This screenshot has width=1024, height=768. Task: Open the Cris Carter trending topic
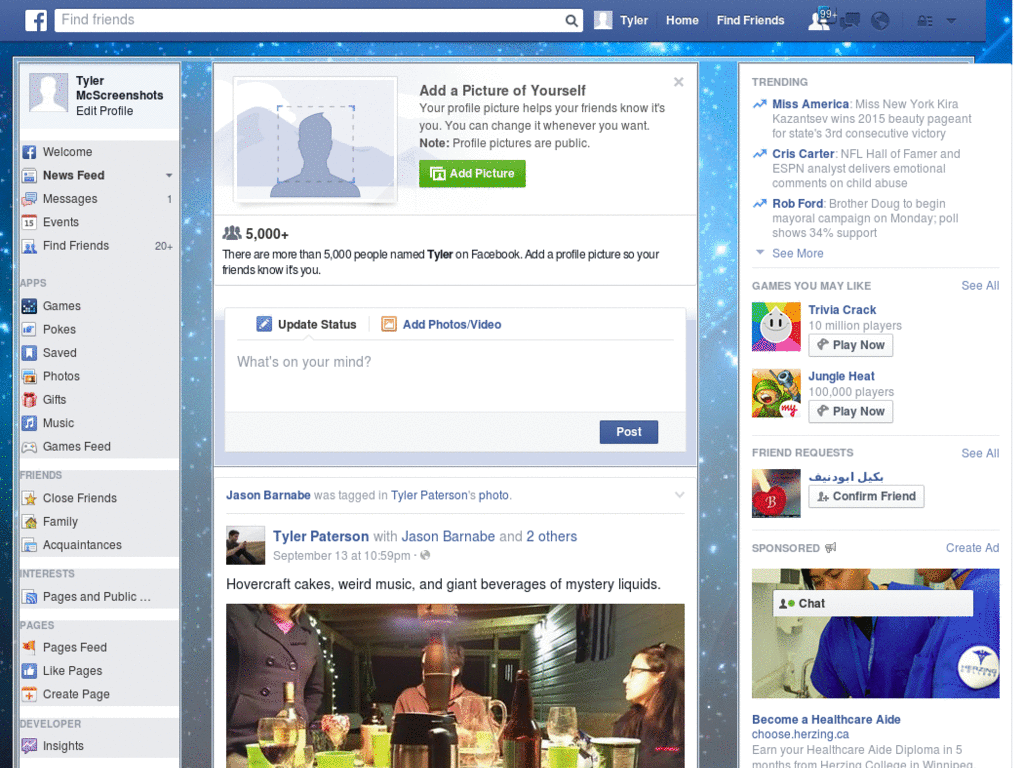click(x=803, y=154)
